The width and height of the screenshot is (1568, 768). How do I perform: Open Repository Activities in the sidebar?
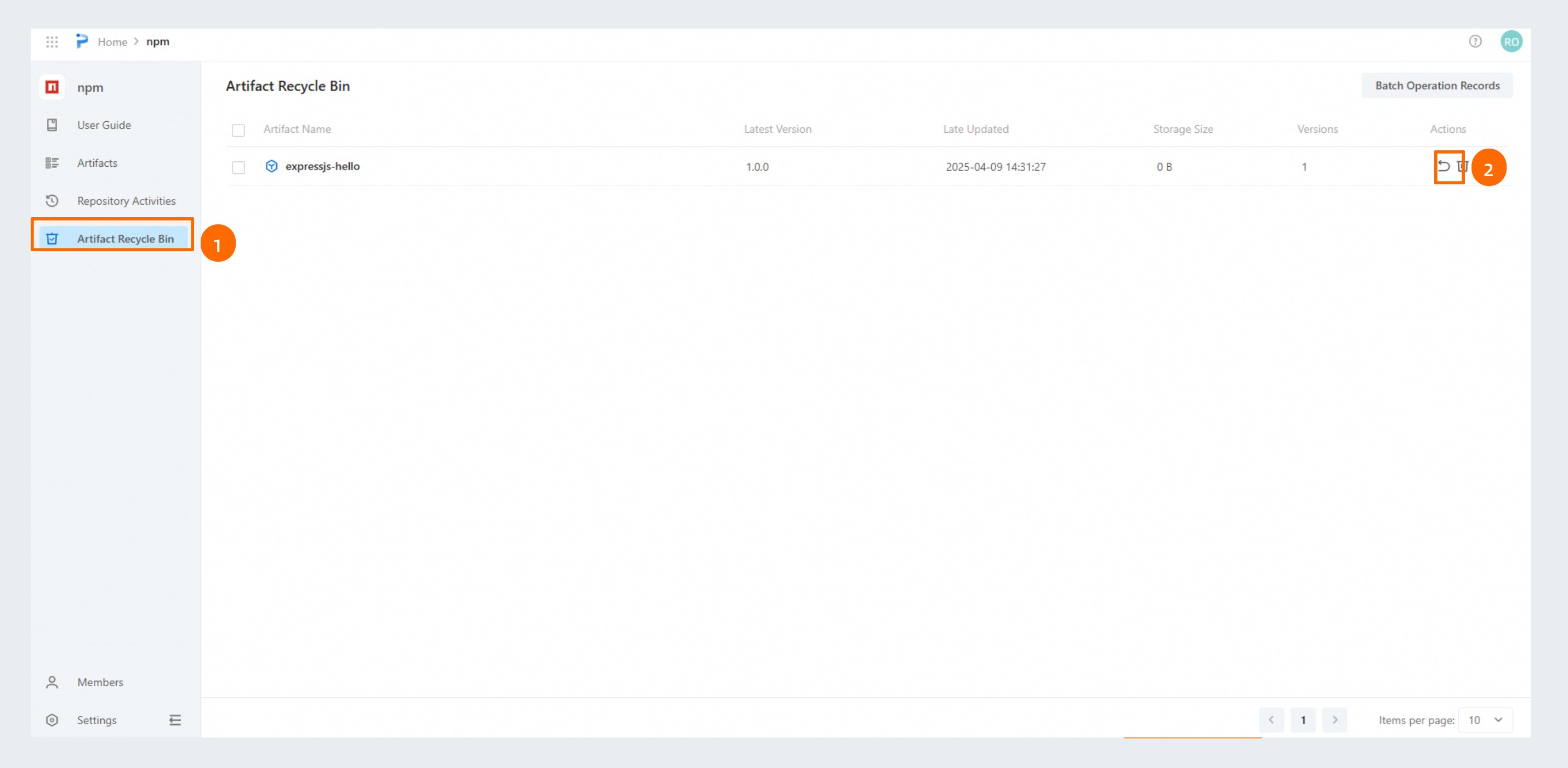pos(126,201)
